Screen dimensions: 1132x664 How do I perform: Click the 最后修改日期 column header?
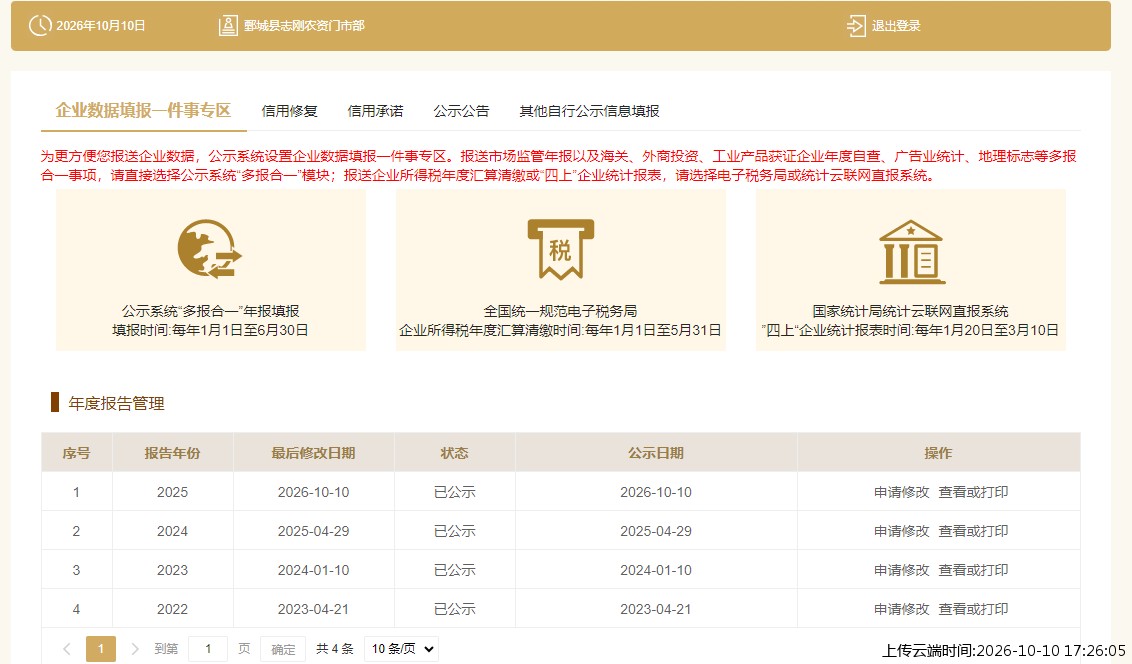313,453
